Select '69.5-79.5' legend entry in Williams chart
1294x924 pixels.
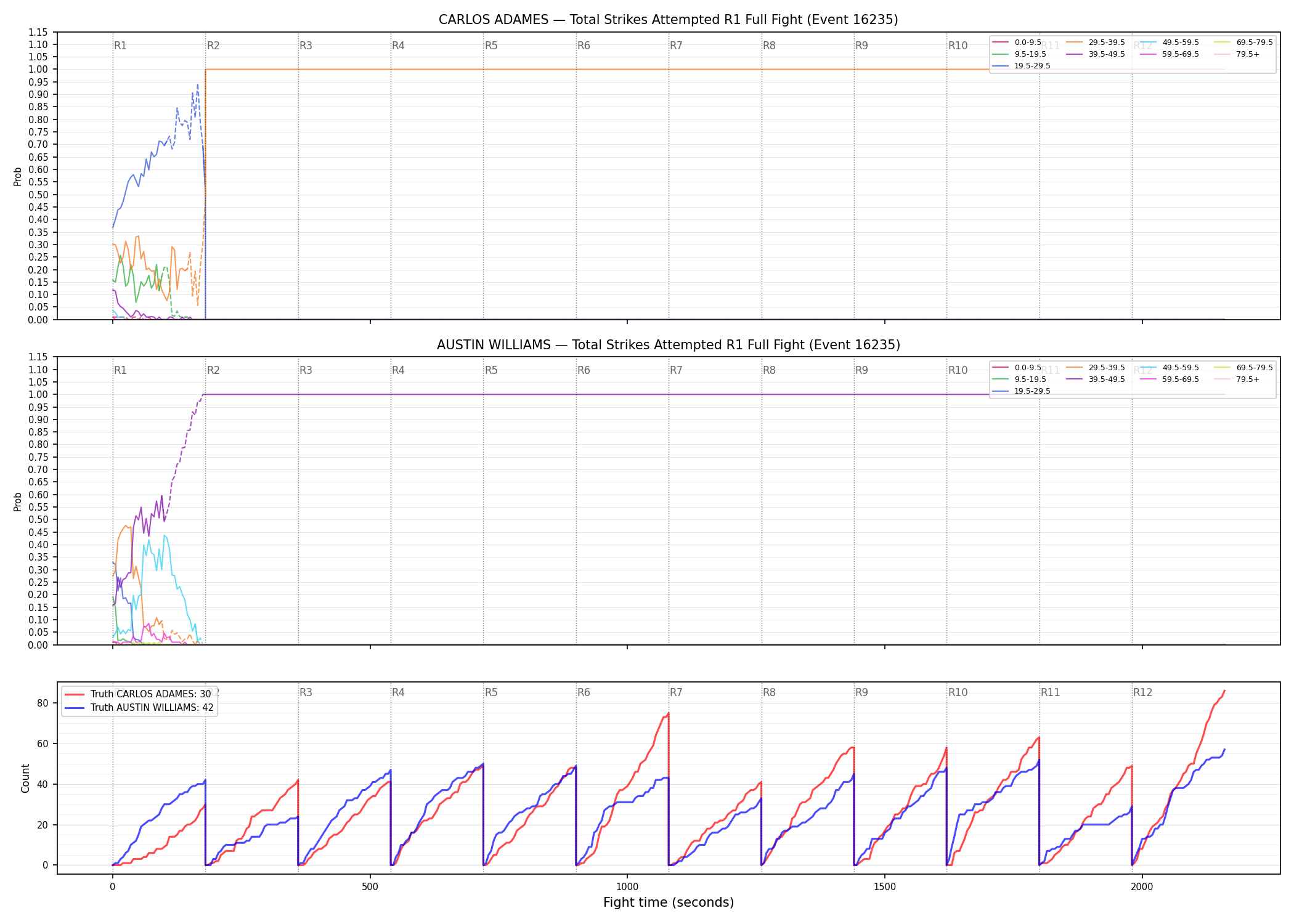tap(1243, 368)
